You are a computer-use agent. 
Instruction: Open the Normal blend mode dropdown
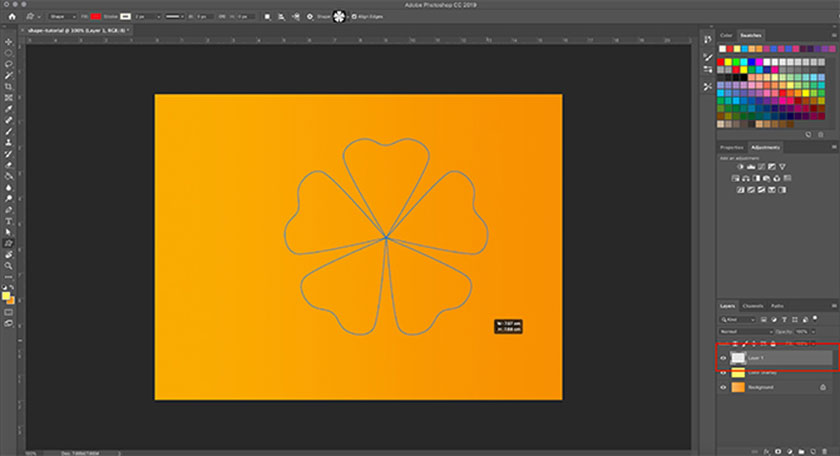746,332
